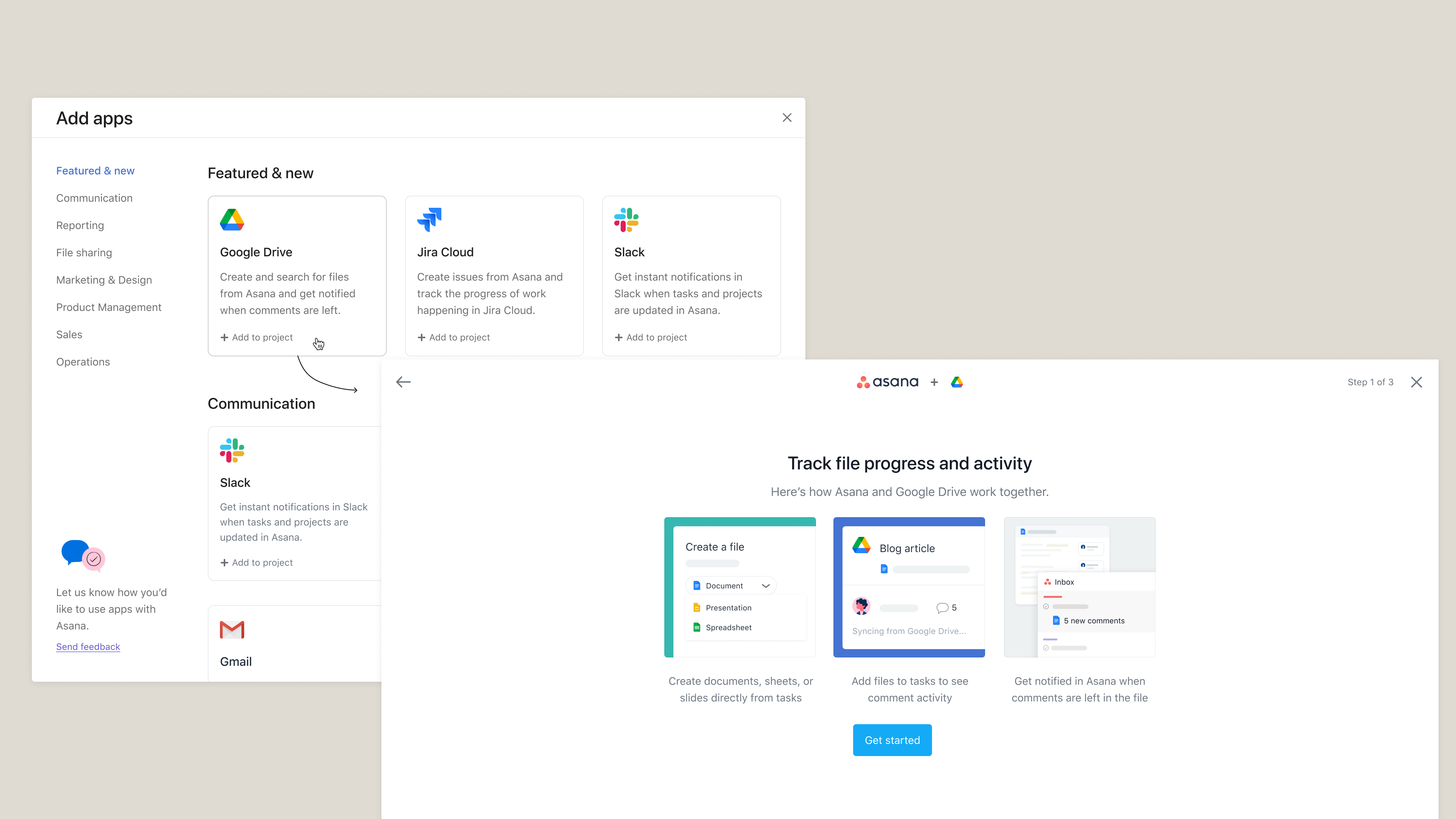Screen dimensions: 1456x819
Task: Choose Presentation in the file type list
Action: click(x=746, y=607)
